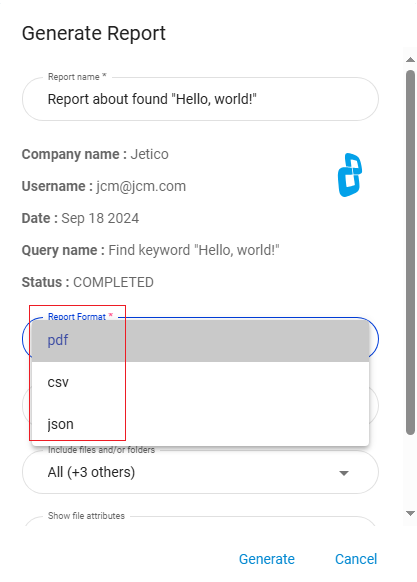Click the scrollbar up arrow

(410, 59)
